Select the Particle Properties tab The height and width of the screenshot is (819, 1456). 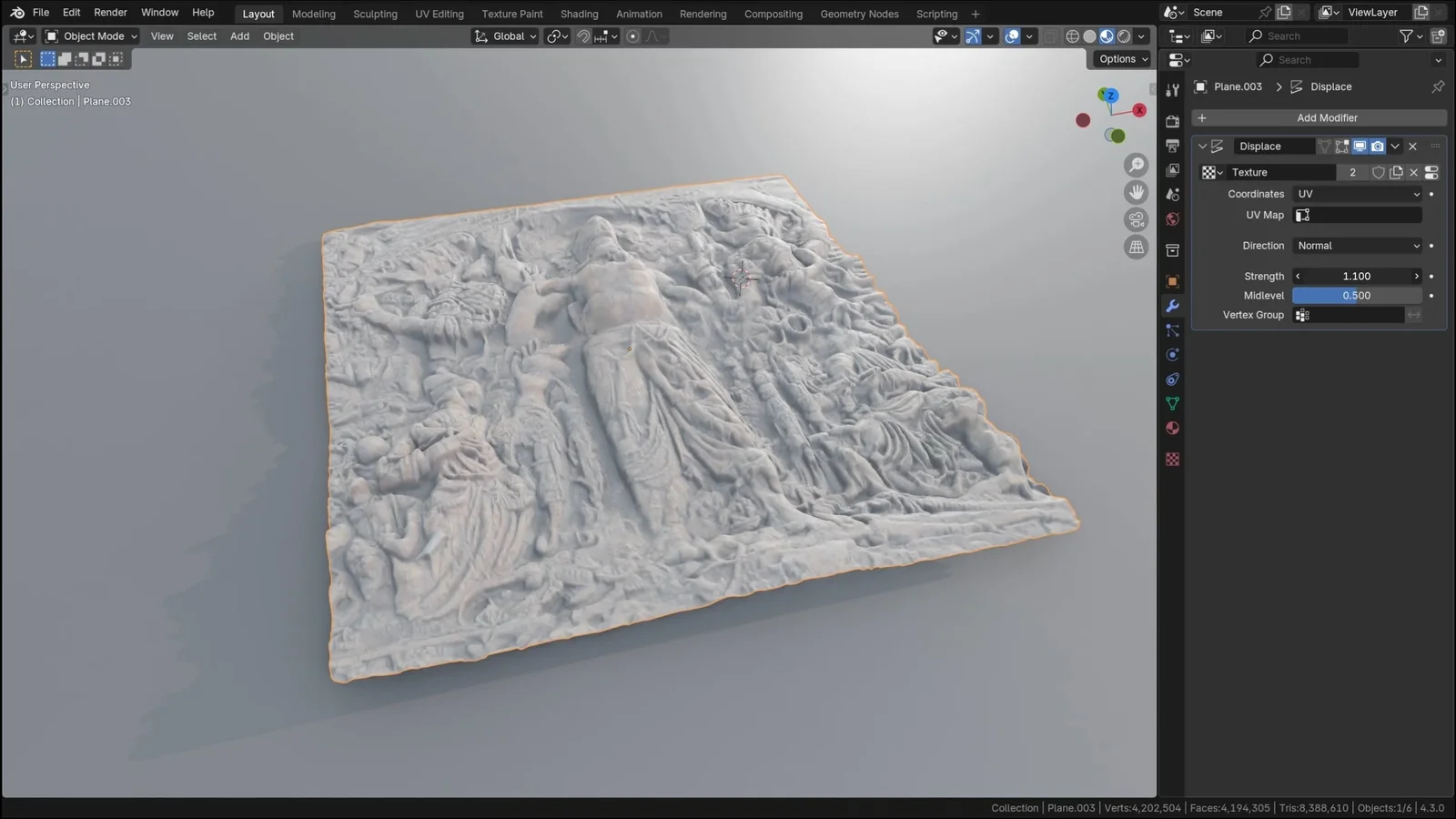(1172, 330)
